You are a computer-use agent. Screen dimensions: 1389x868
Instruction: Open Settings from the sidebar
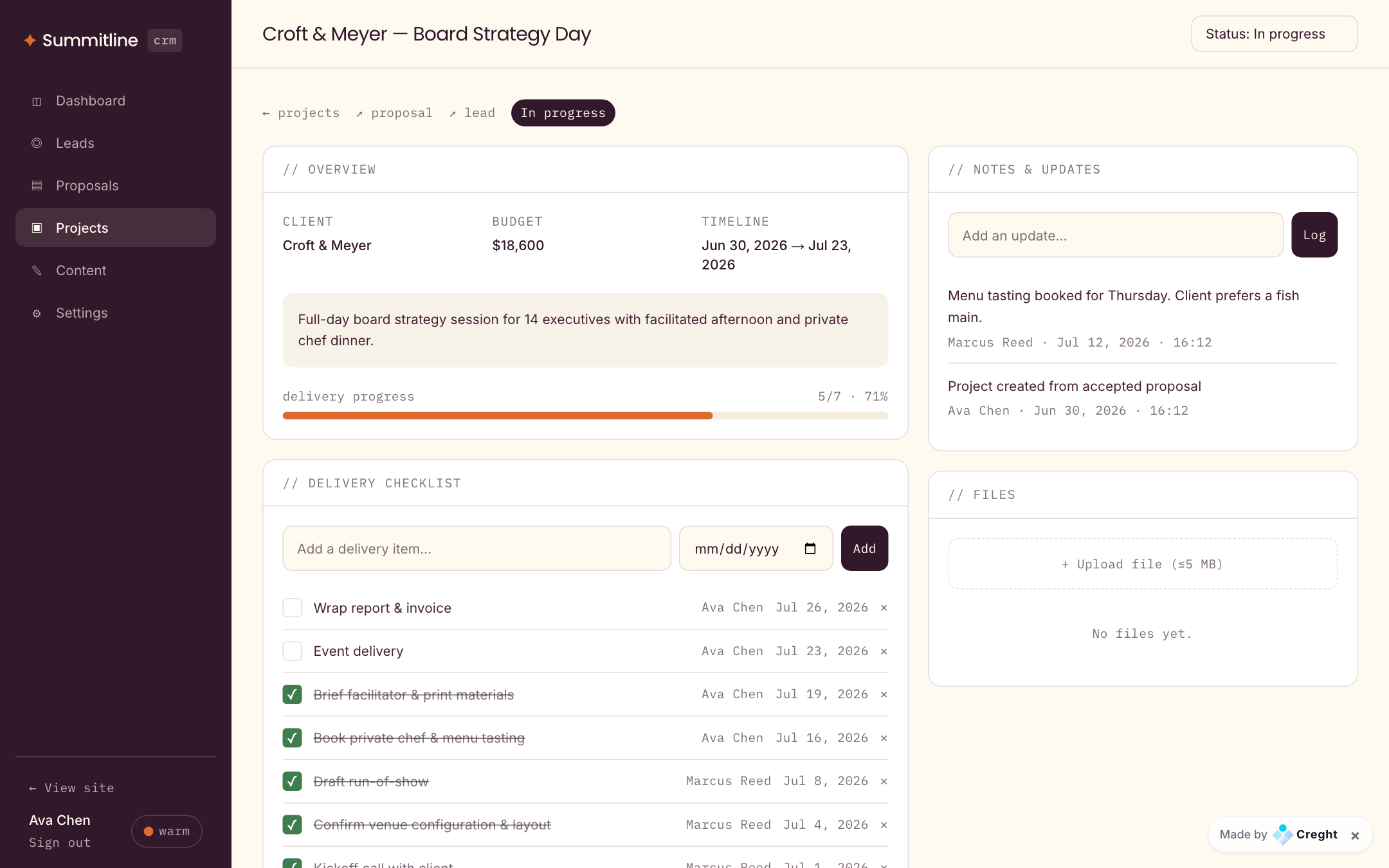116,313
